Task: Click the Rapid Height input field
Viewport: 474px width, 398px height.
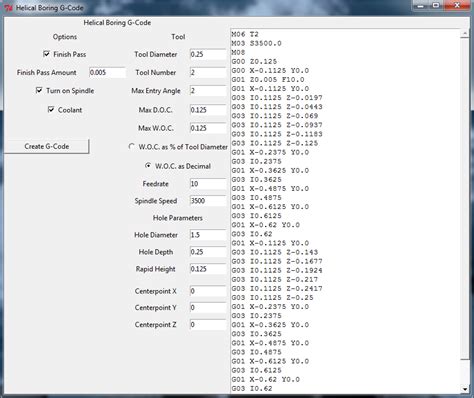Action: point(208,269)
